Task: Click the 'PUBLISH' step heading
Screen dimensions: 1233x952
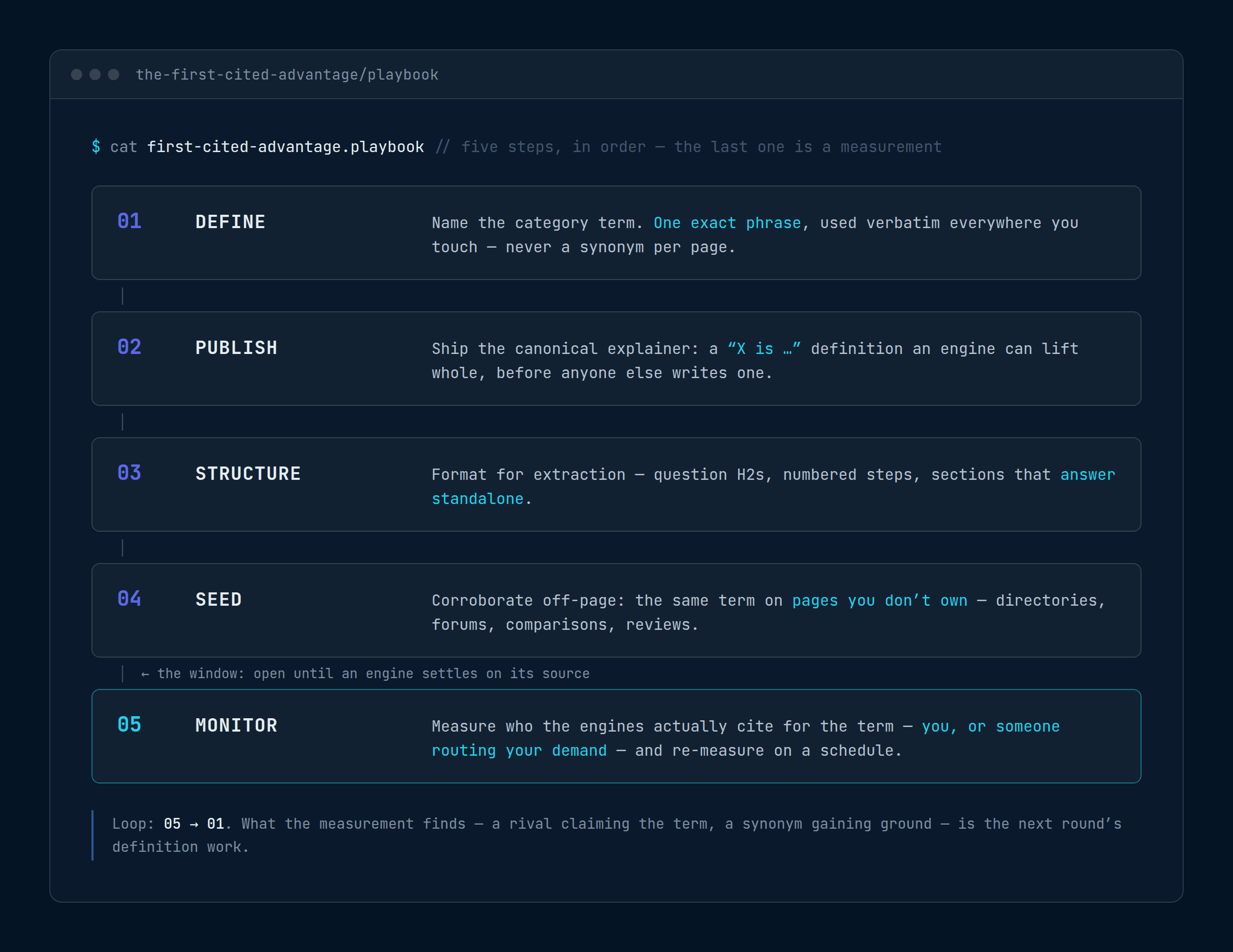Action: point(236,348)
